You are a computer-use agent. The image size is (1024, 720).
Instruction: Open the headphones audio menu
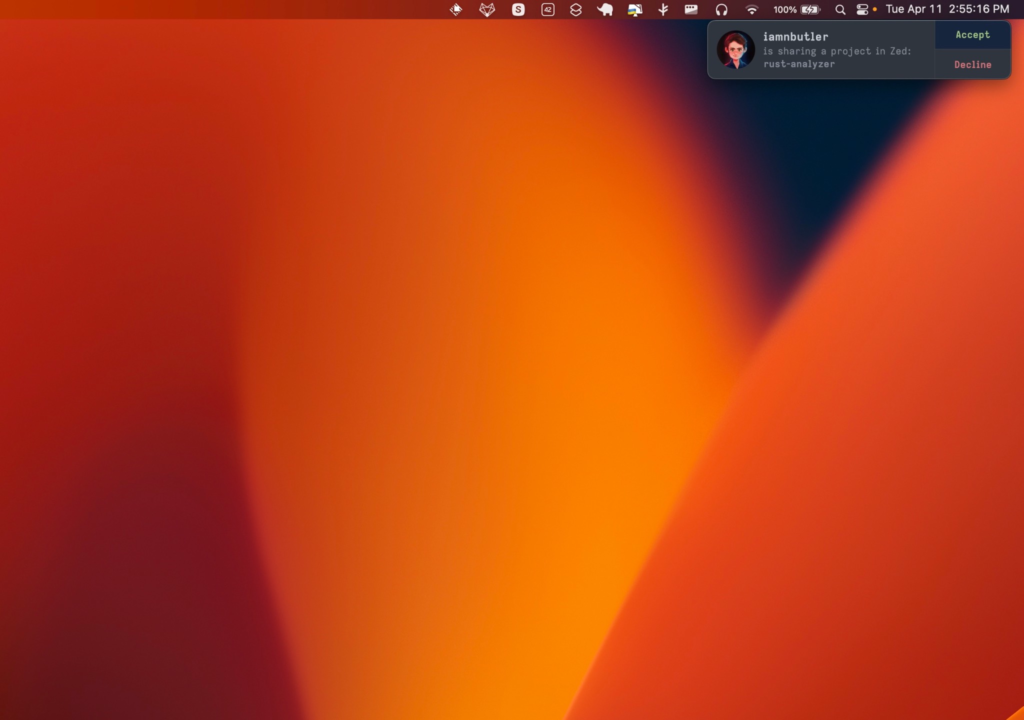click(721, 9)
